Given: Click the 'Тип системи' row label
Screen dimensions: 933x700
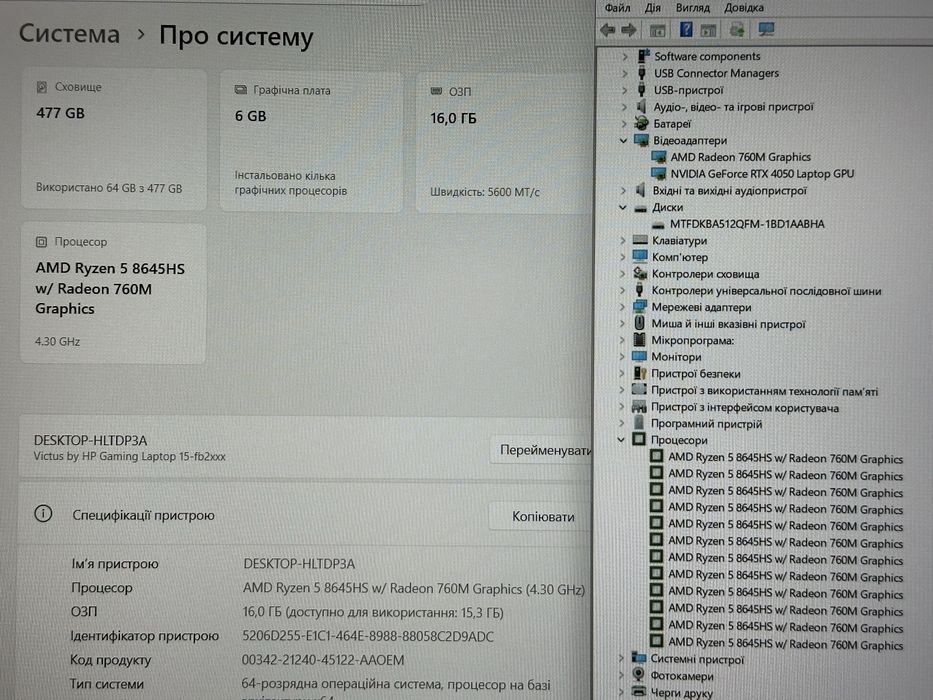Looking at the screenshot, I should (x=107, y=684).
